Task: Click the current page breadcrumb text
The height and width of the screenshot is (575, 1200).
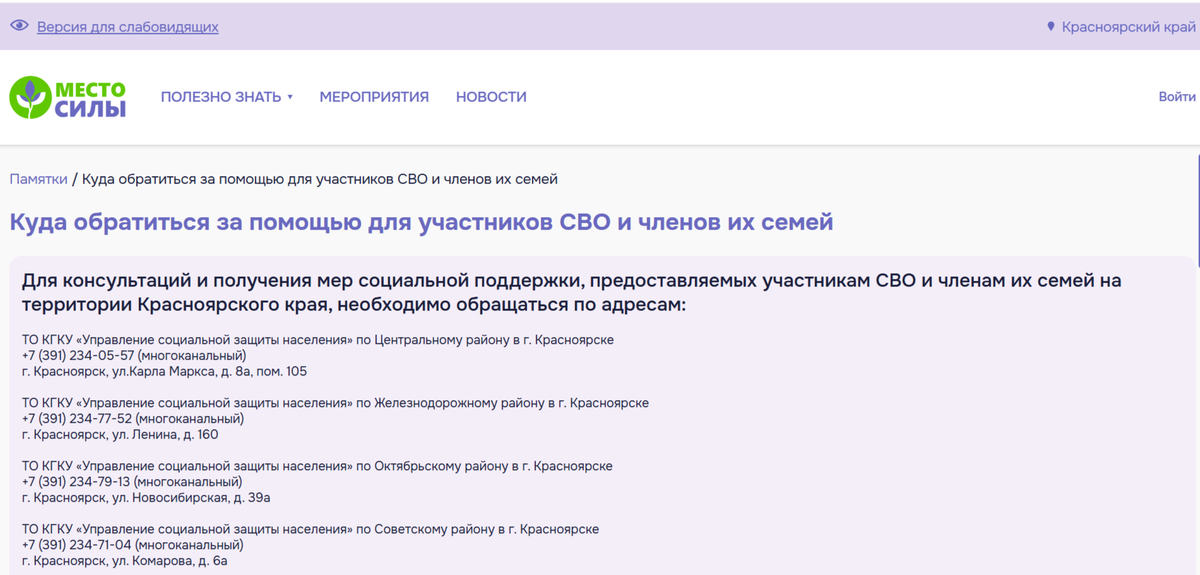Action: point(319,179)
